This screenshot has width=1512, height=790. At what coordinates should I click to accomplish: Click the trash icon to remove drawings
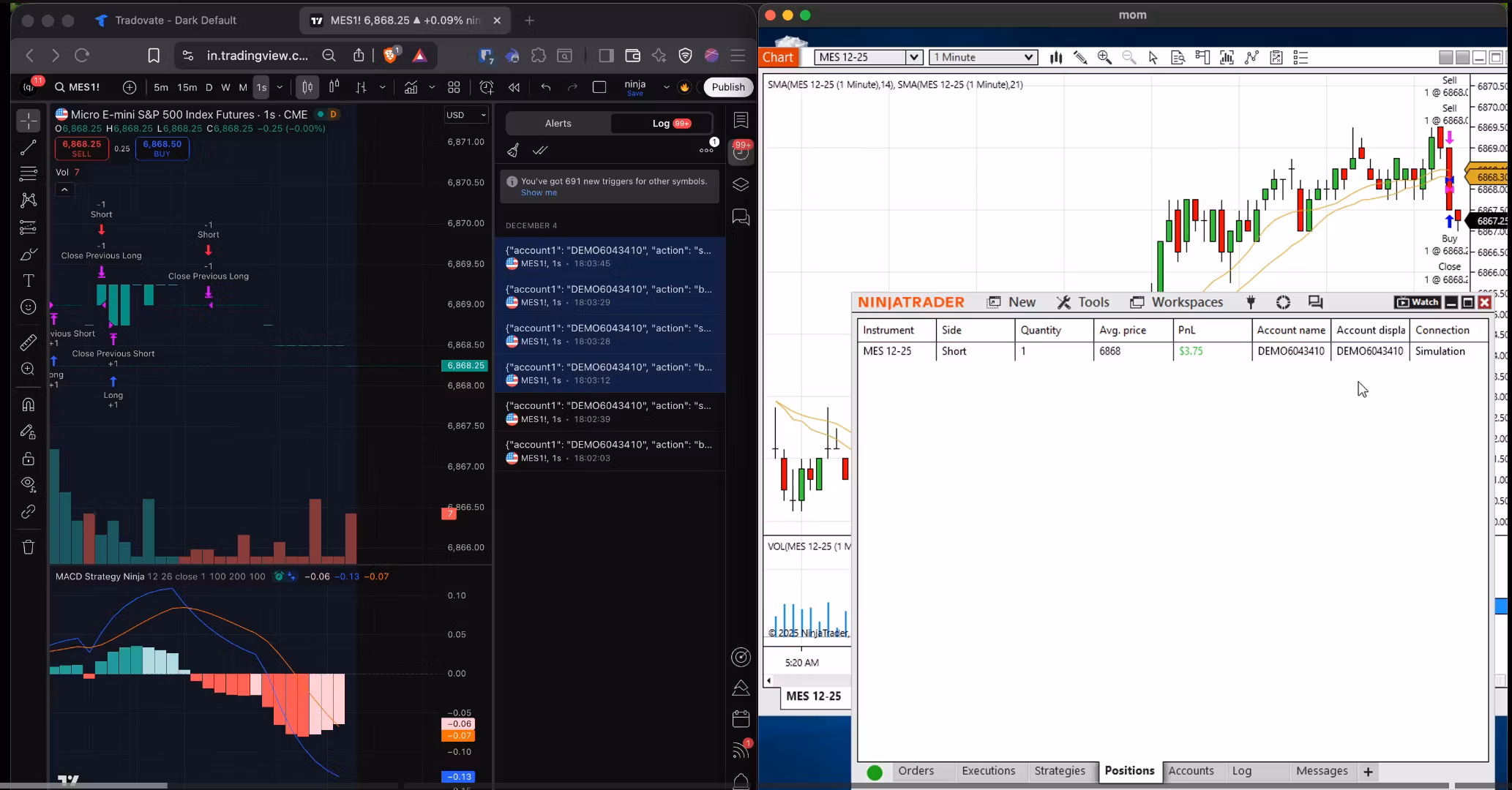point(29,547)
